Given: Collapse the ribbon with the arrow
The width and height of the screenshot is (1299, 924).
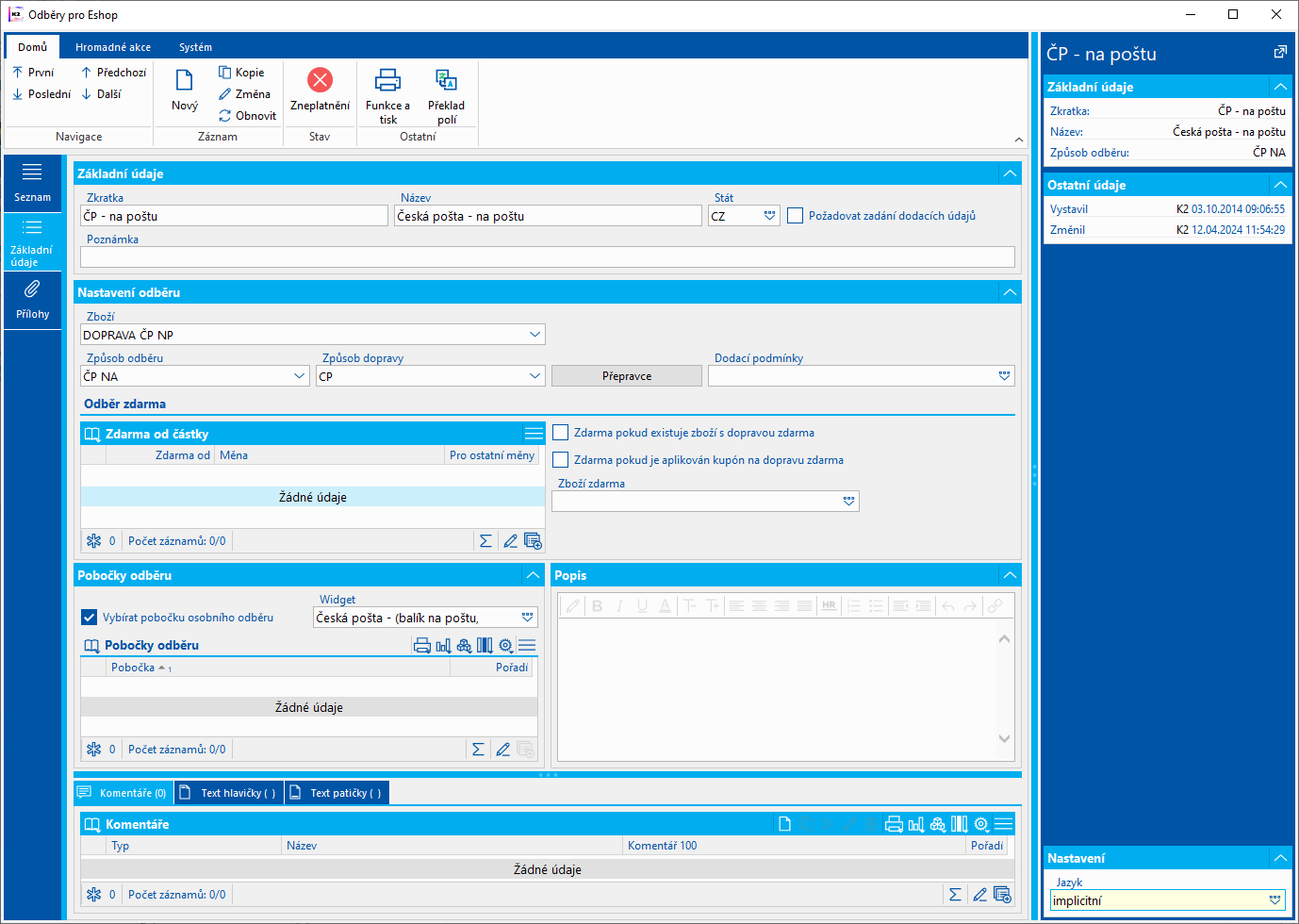Looking at the screenshot, I should click(1018, 140).
